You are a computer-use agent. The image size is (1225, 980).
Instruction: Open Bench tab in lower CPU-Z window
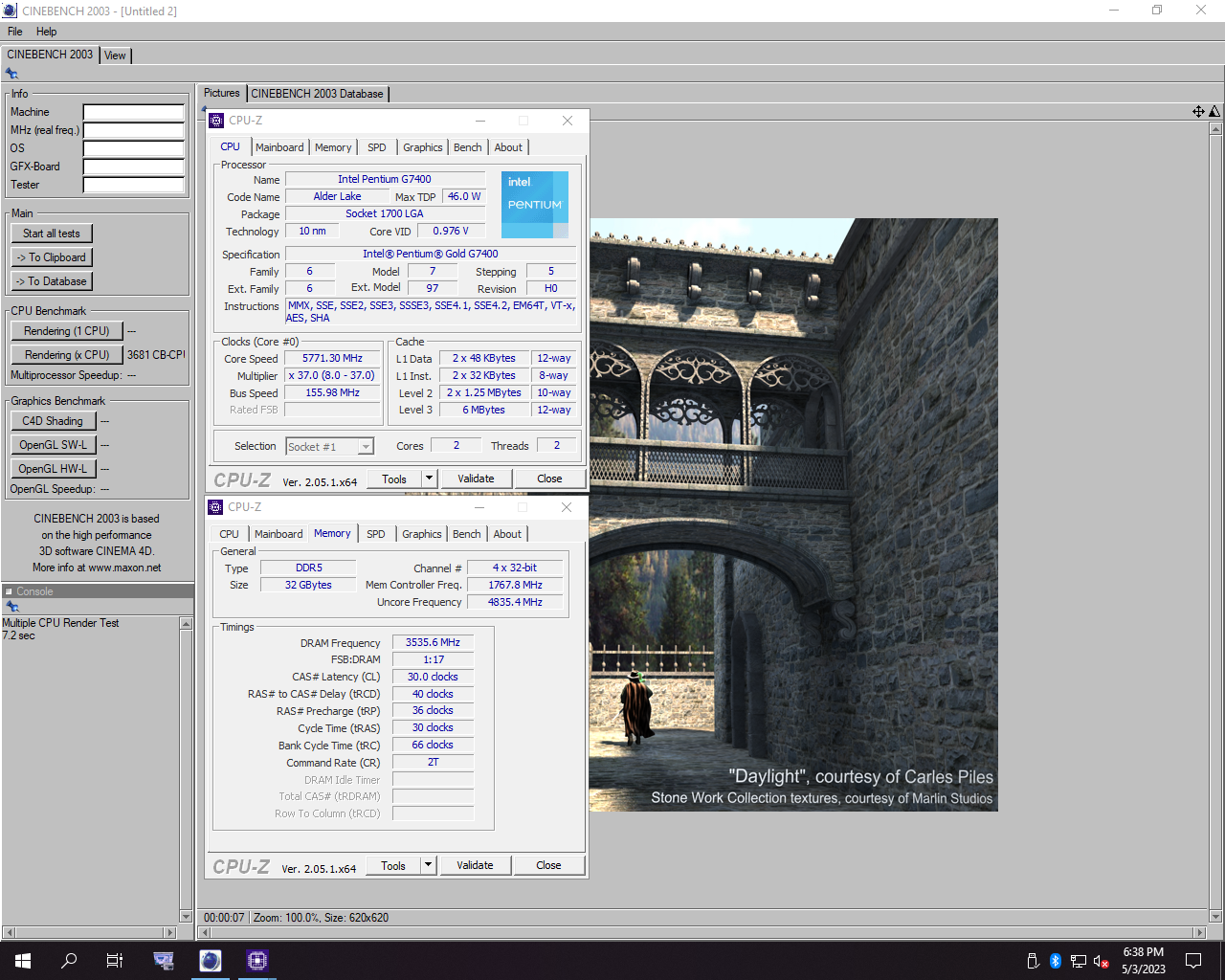466,534
